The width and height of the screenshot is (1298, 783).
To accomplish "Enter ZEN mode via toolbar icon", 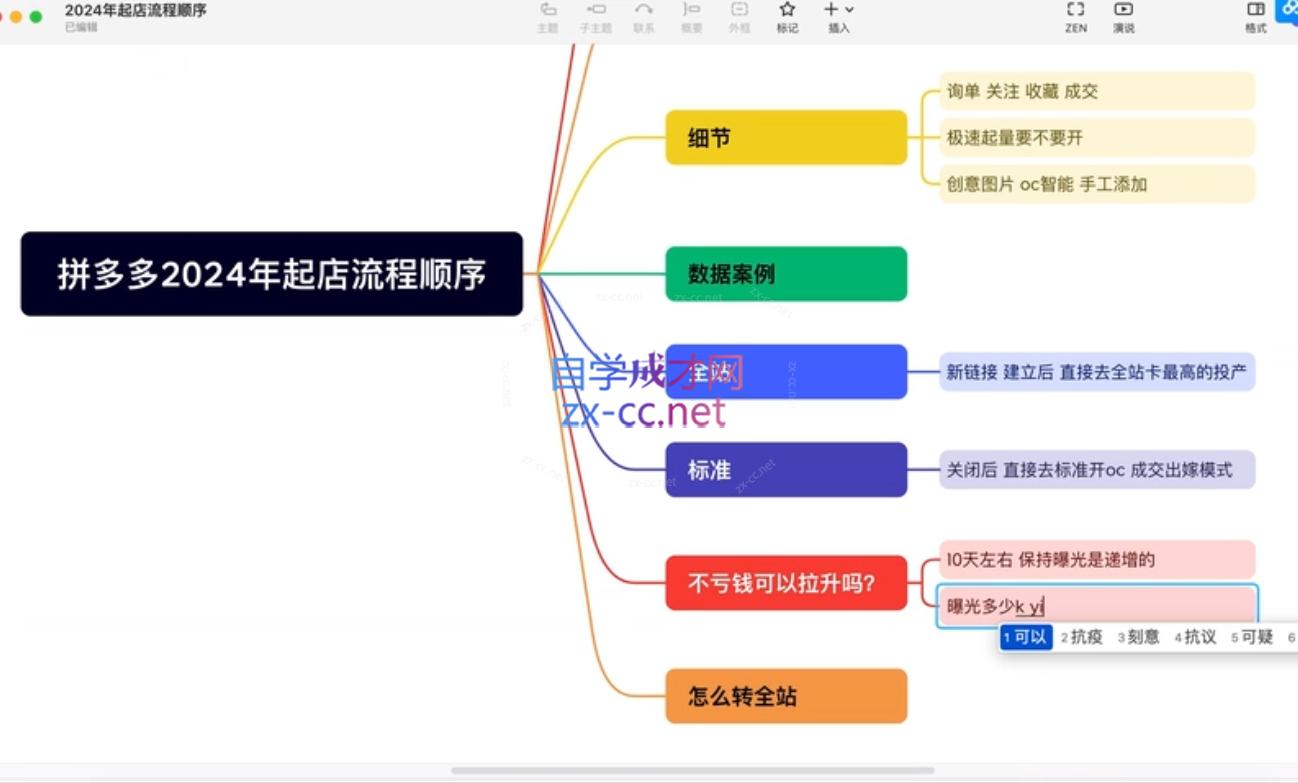I will point(1076,10).
